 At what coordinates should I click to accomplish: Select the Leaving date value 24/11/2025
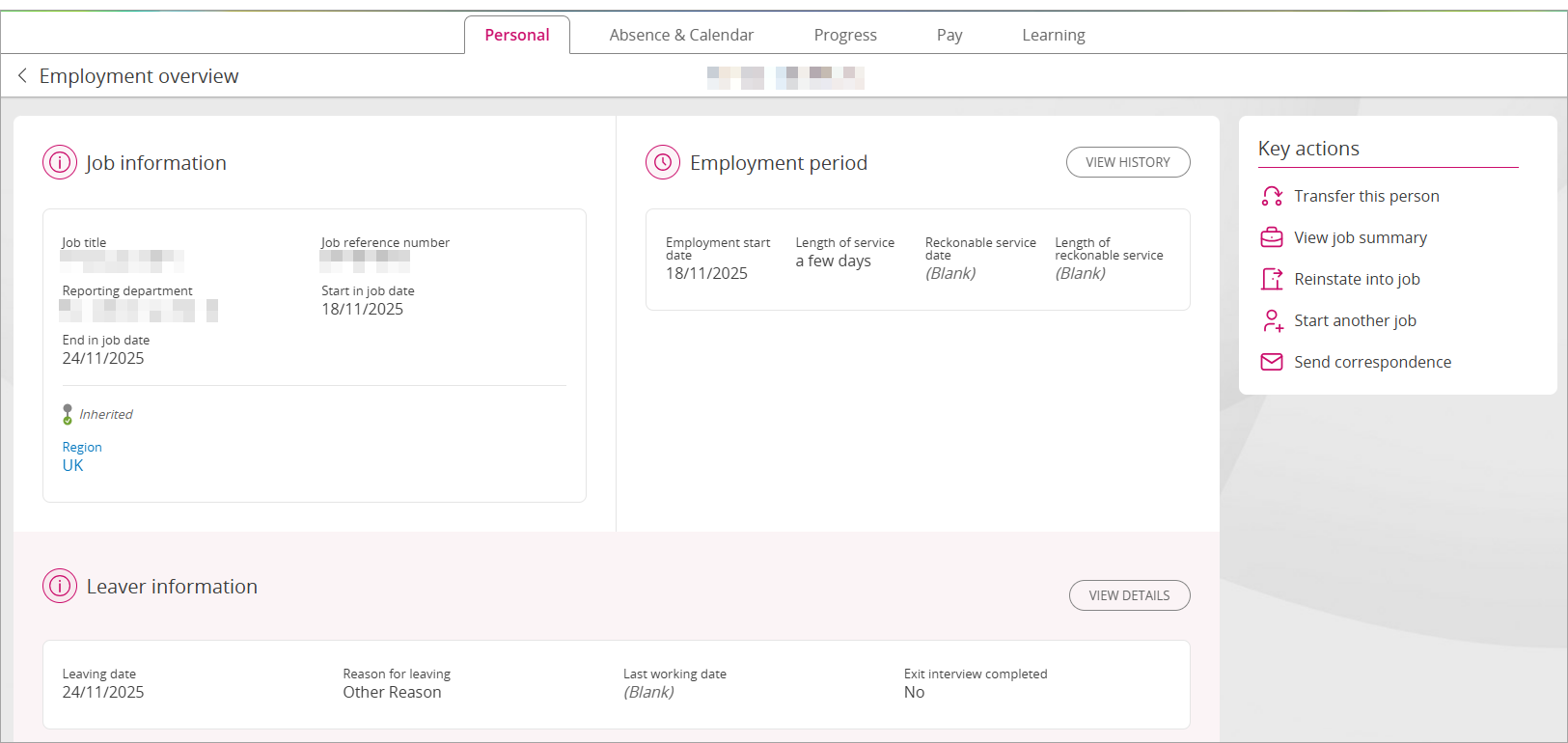pyautogui.click(x=103, y=692)
